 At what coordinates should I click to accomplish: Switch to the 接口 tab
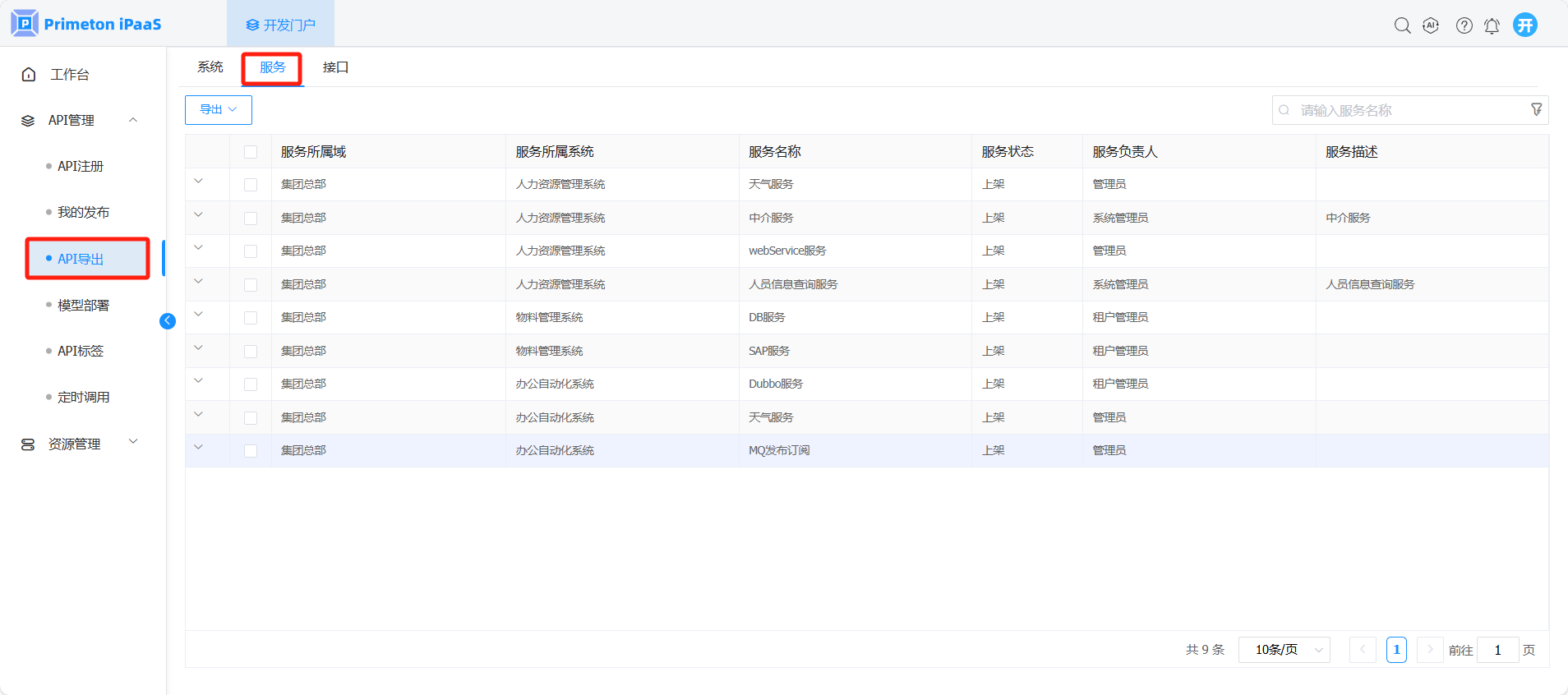point(335,67)
